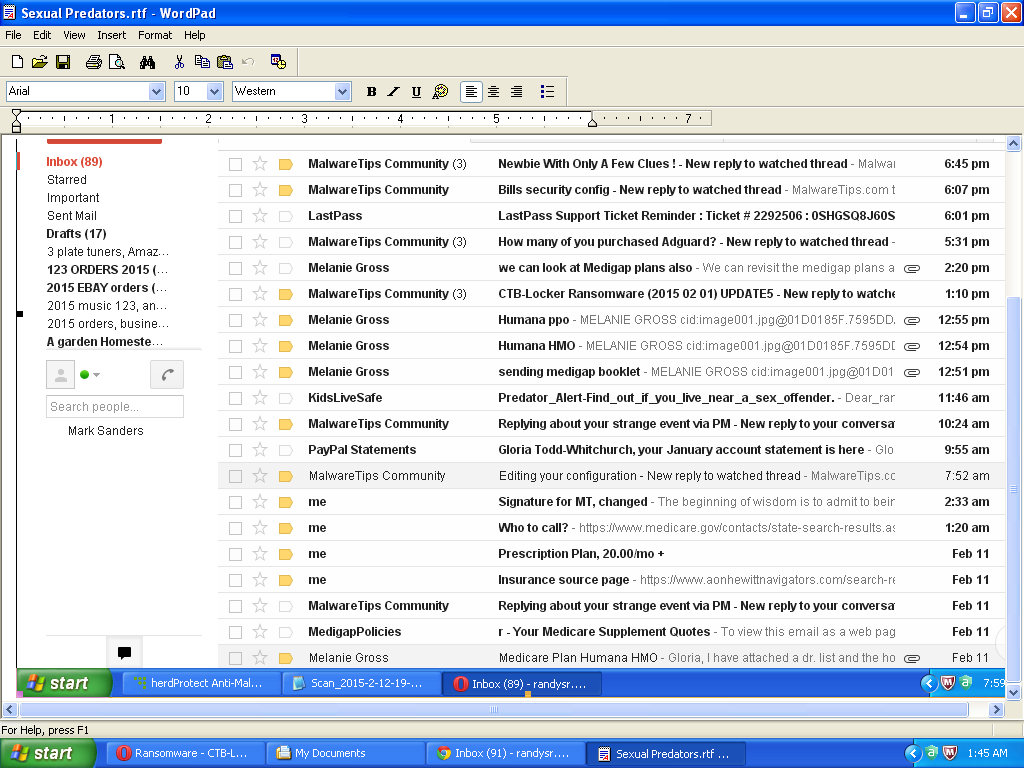Click the Find binoculars icon
The height and width of the screenshot is (768, 1024).
pyautogui.click(x=148, y=62)
